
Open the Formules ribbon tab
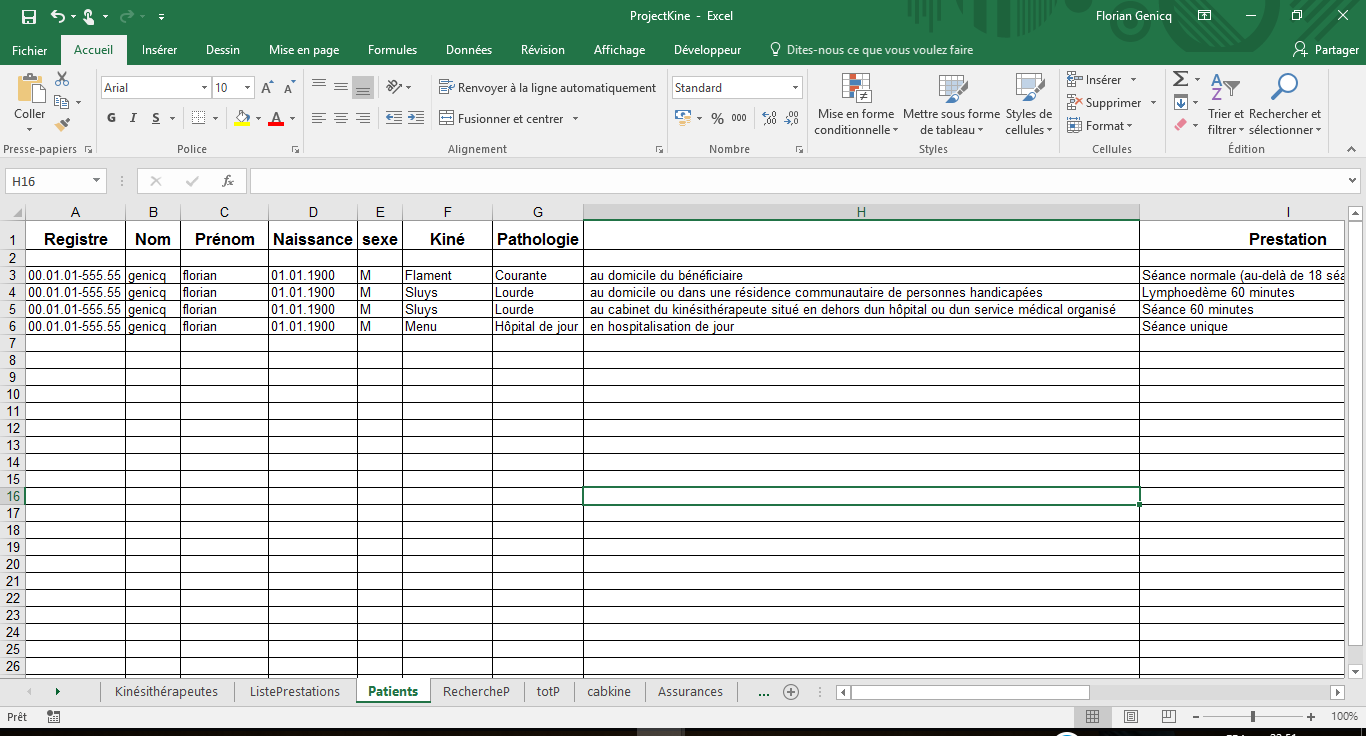[x=392, y=50]
